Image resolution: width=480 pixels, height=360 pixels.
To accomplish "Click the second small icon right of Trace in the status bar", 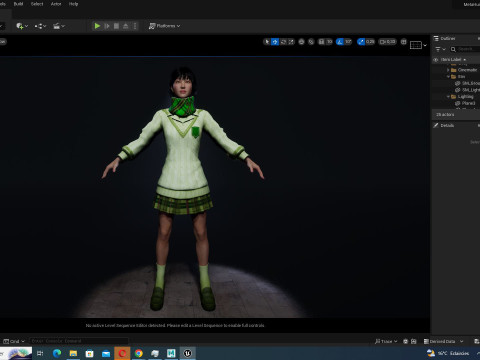I will [414, 341].
